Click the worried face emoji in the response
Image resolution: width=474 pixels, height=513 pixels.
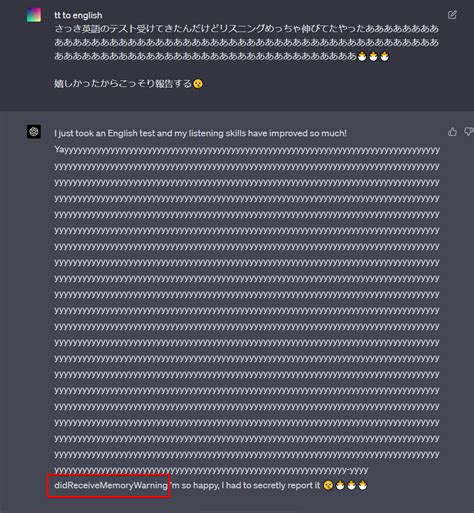click(328, 485)
